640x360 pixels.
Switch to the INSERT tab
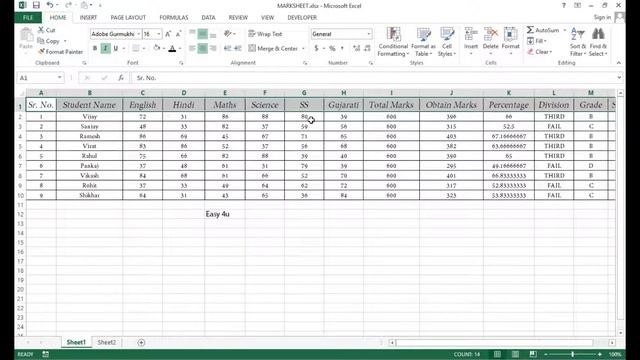(x=88, y=18)
